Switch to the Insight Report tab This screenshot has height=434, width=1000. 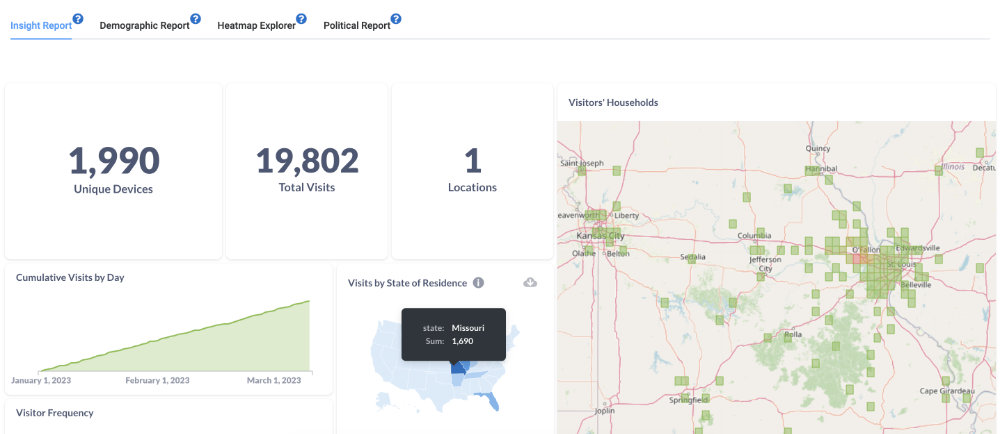[40, 26]
